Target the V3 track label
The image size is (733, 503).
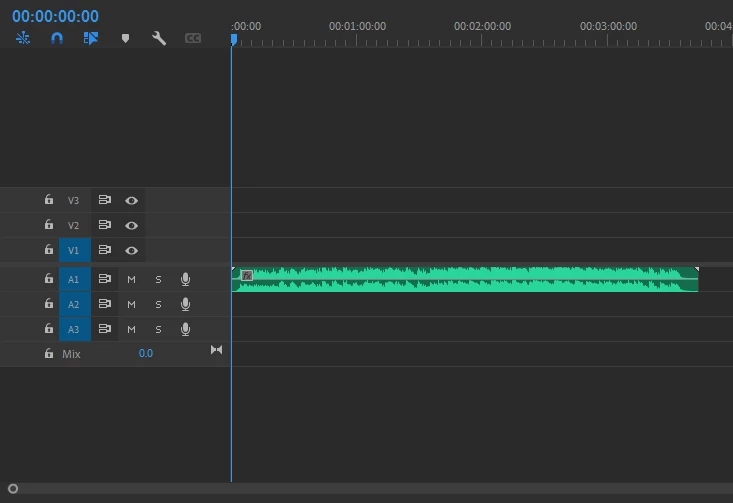click(x=73, y=201)
